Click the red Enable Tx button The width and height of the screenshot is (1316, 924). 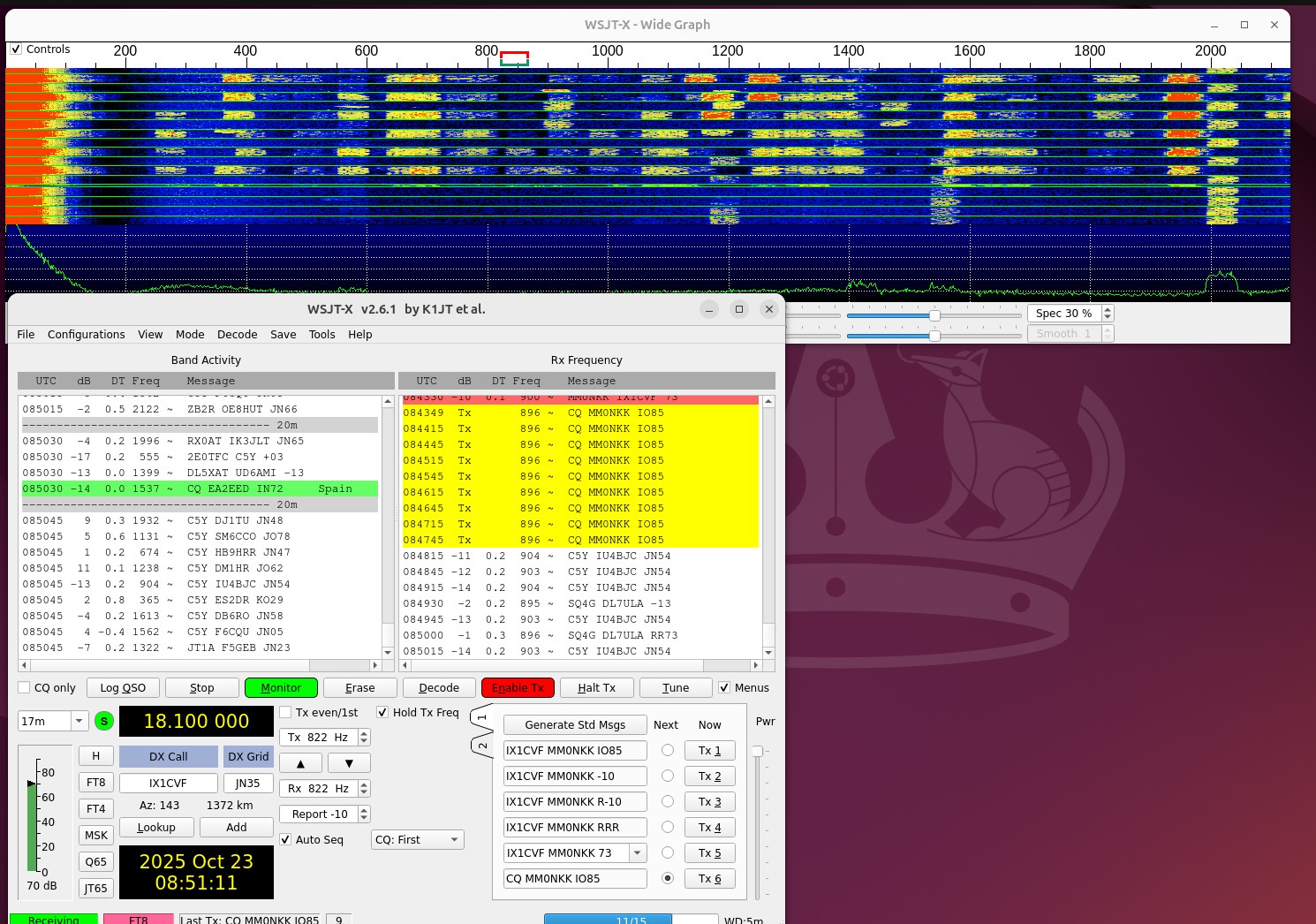(x=518, y=688)
